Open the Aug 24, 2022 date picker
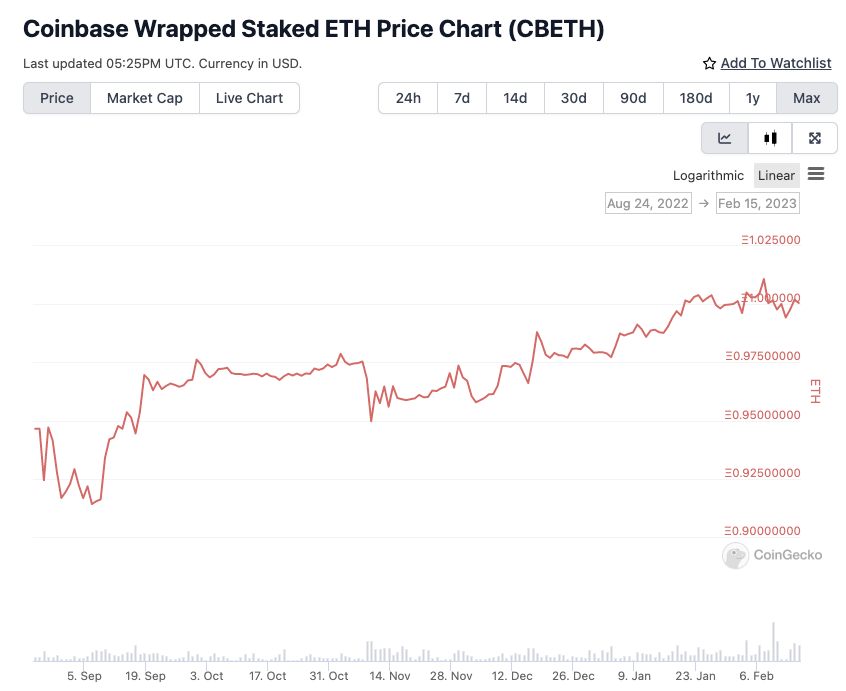This screenshot has height=691, width=846. click(x=648, y=202)
